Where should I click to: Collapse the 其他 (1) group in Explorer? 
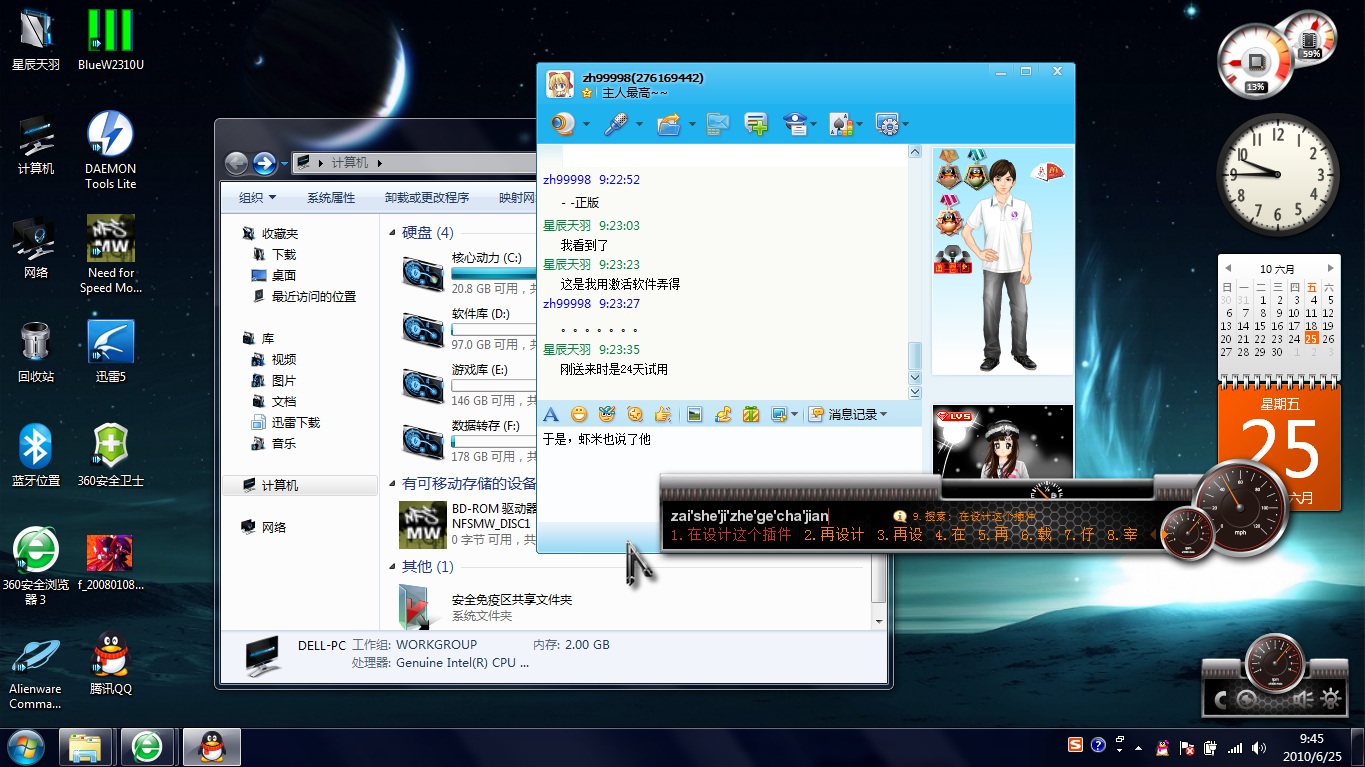(x=393, y=567)
